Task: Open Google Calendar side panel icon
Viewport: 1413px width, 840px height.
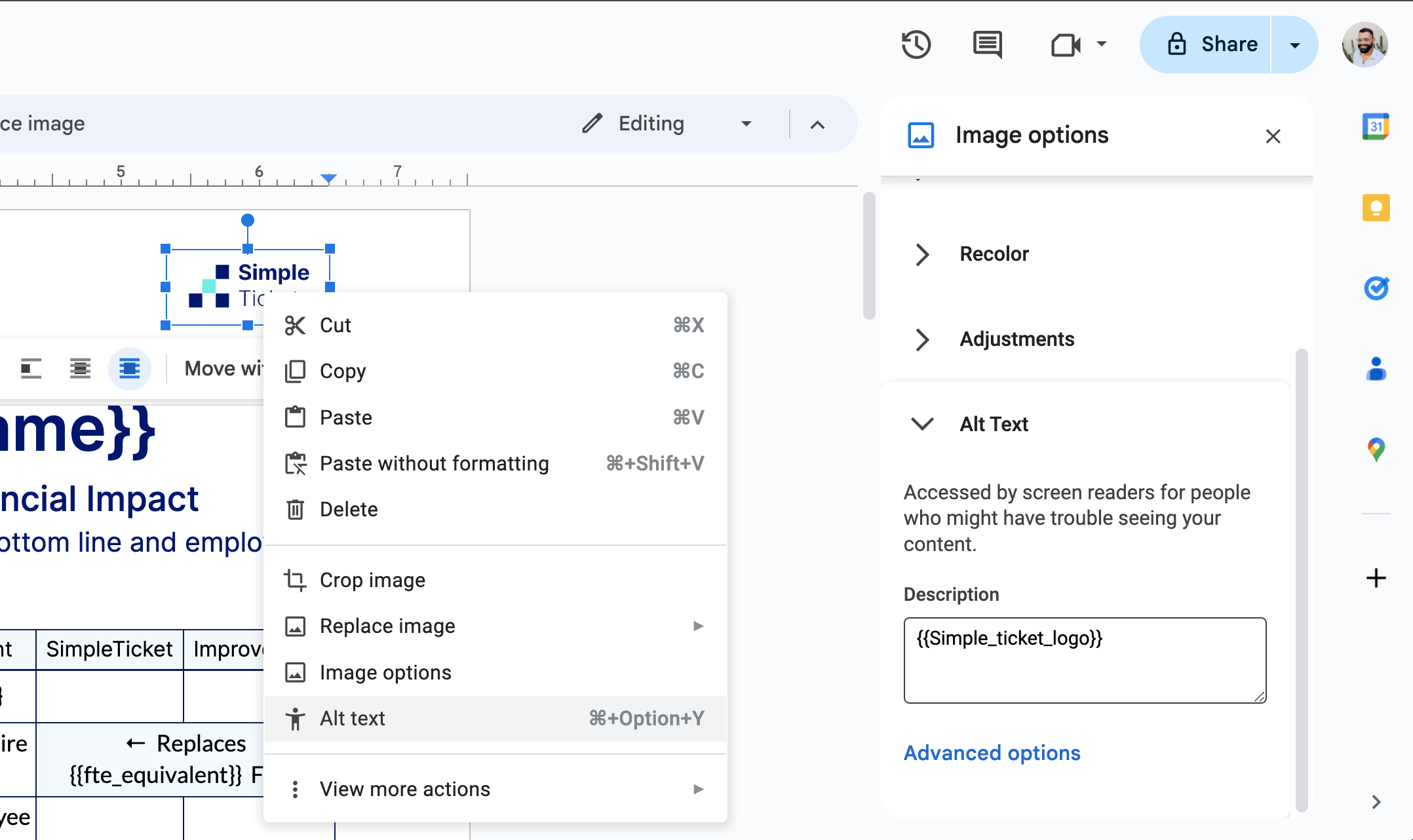Action: tap(1376, 126)
